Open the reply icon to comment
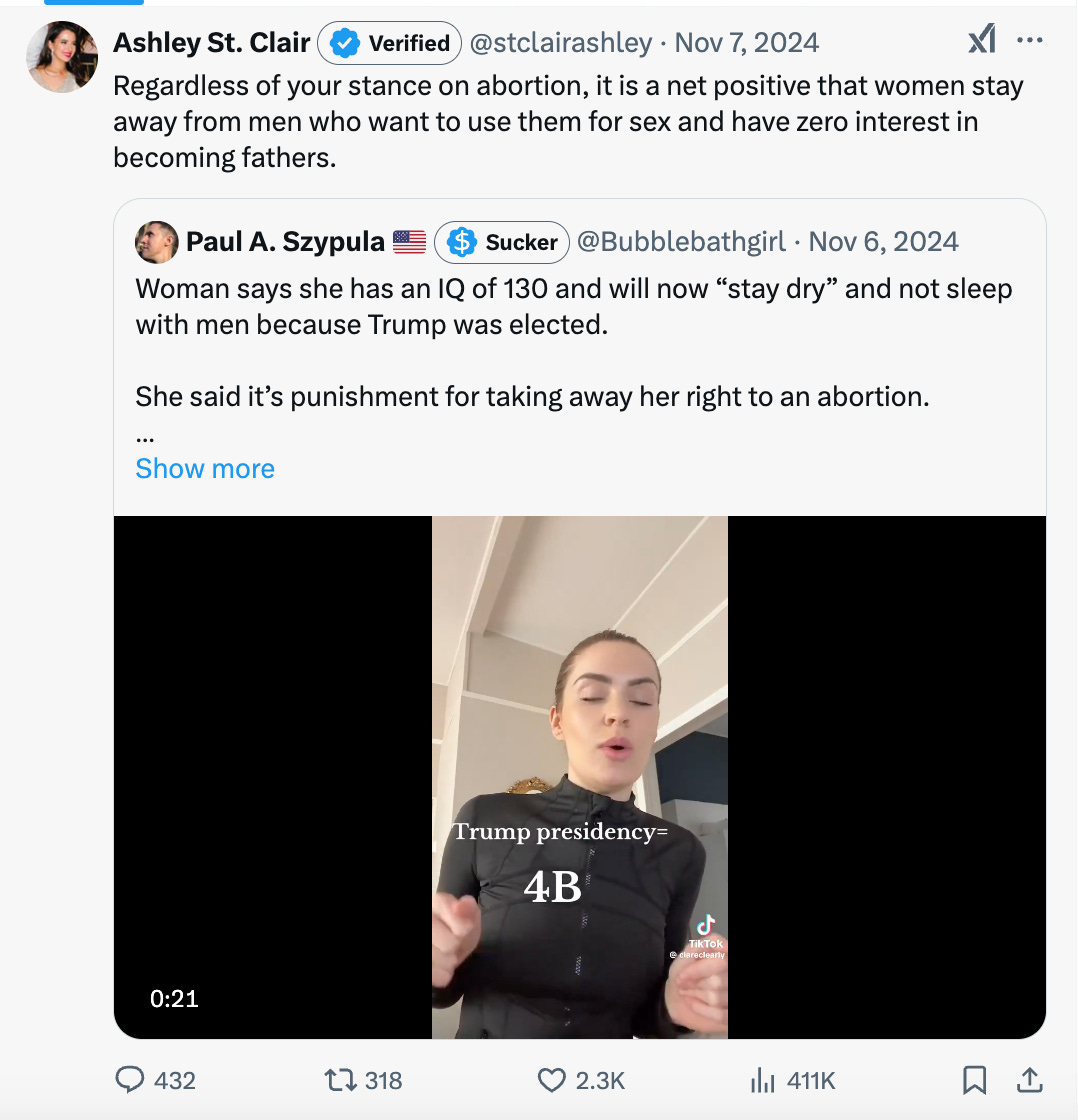This screenshot has width=1078, height=1120. point(131,1081)
